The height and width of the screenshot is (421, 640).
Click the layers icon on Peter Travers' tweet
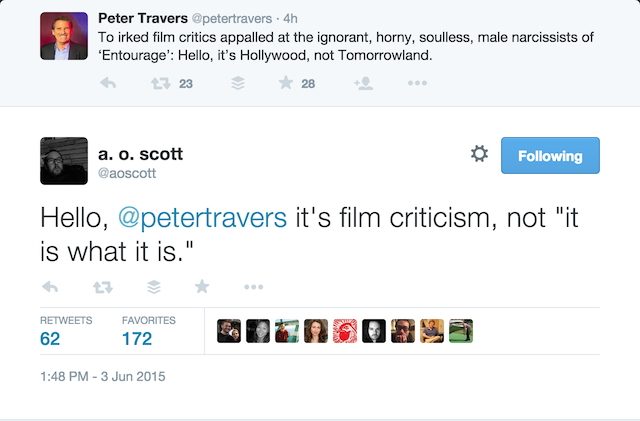pyautogui.click(x=238, y=83)
